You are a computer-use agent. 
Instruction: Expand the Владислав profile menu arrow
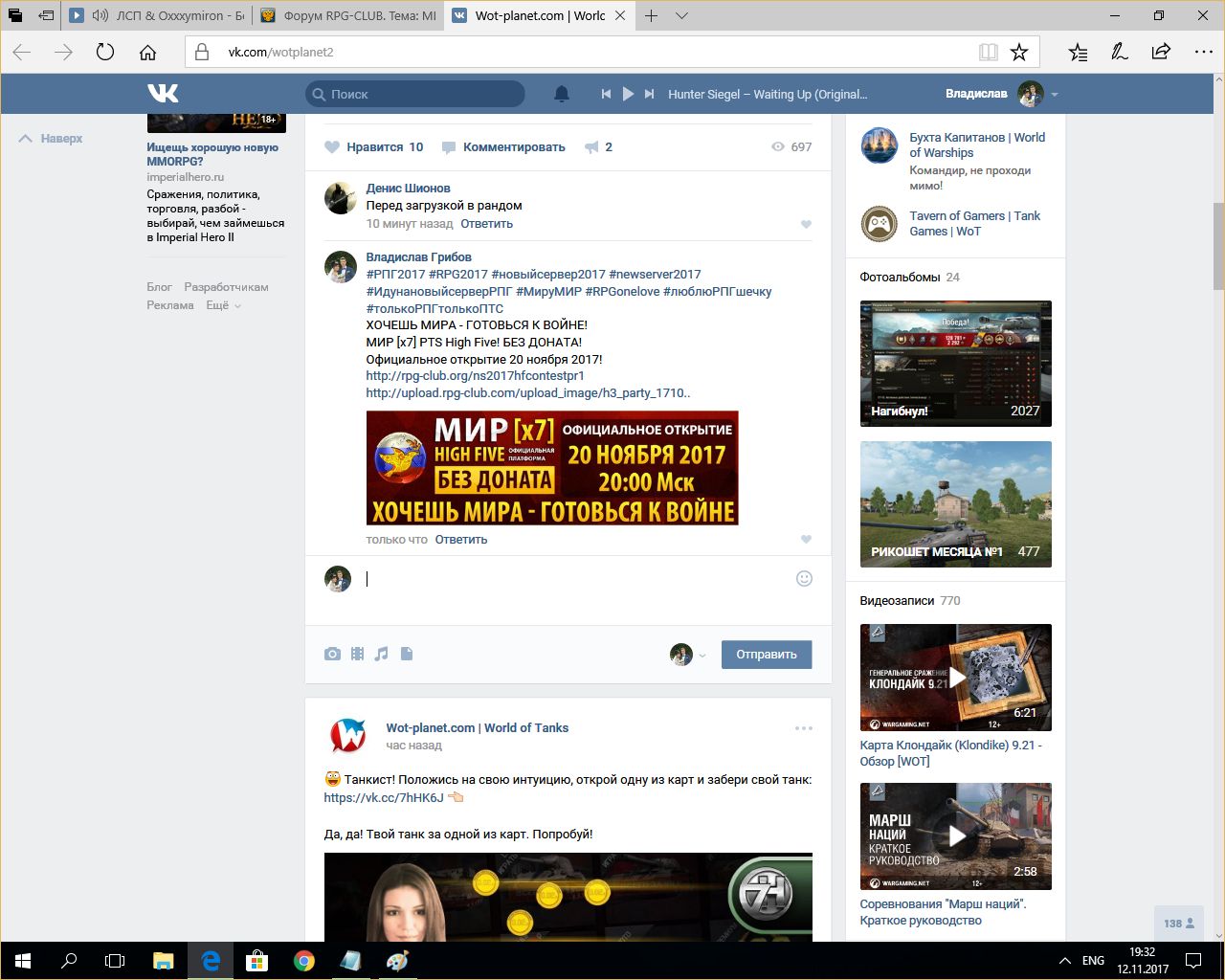pyautogui.click(x=1055, y=95)
